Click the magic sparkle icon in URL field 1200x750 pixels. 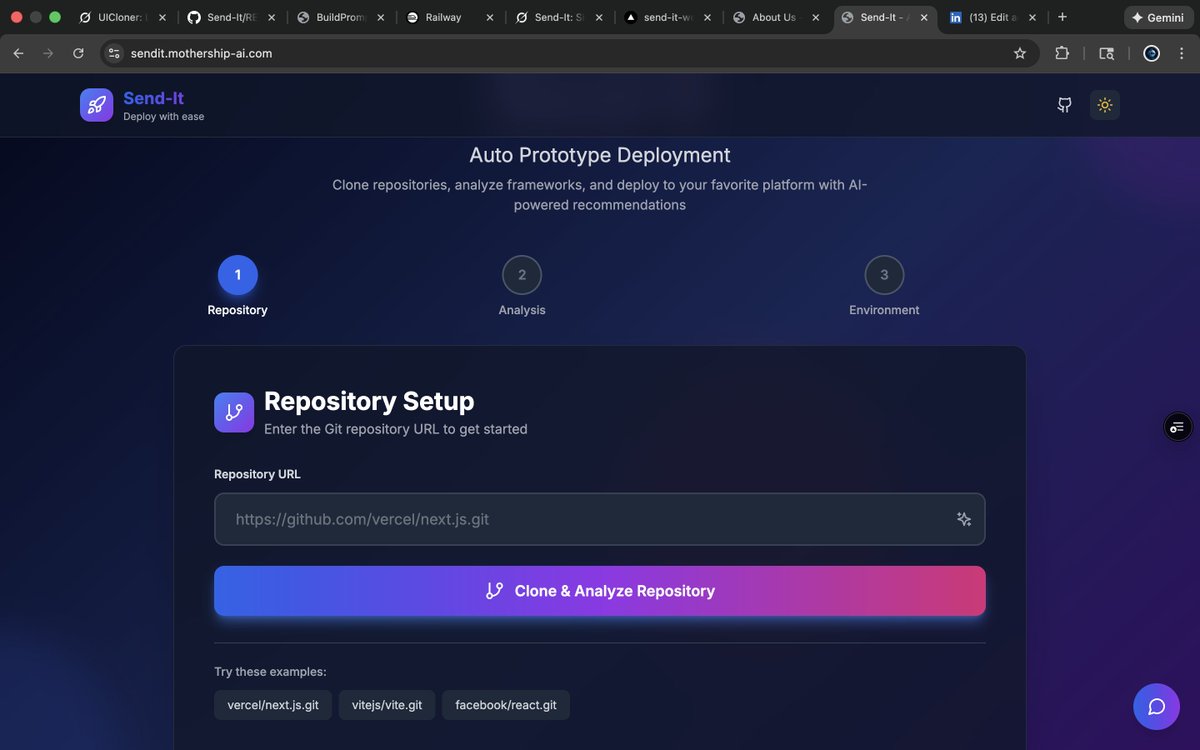[x=964, y=519]
